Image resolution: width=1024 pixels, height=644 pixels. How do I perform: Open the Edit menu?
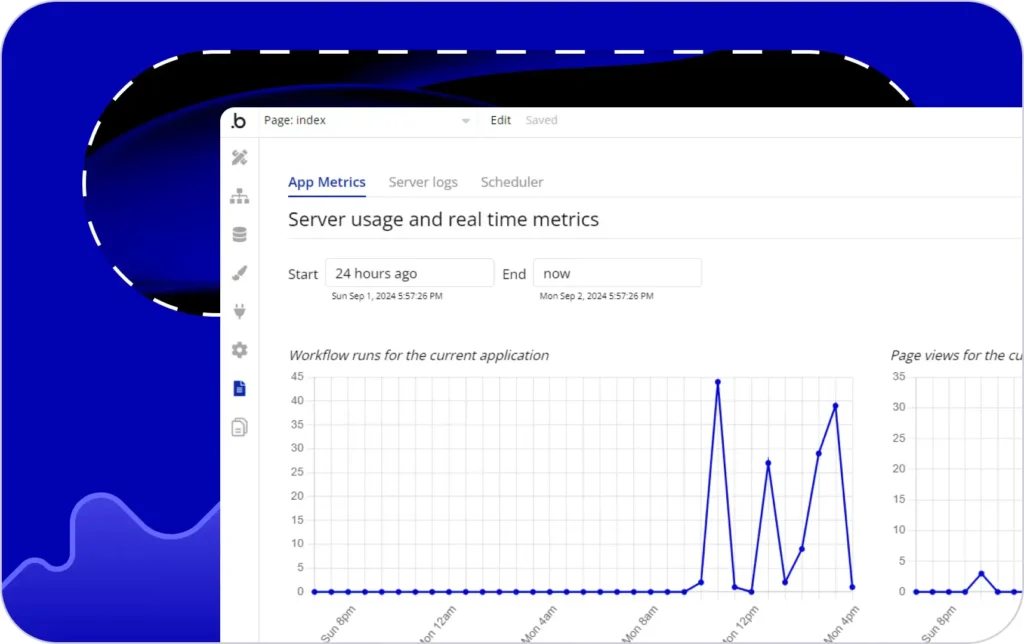coord(500,120)
